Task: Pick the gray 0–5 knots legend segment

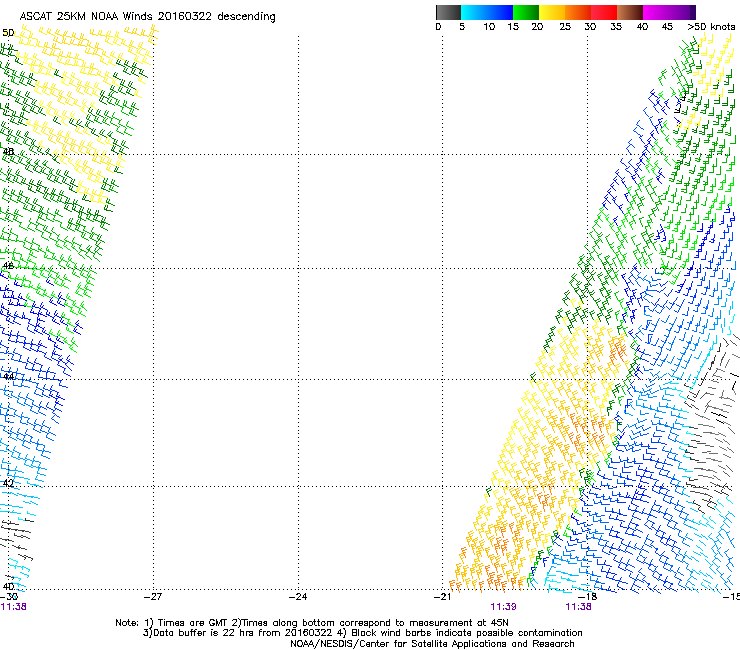Action: (x=448, y=12)
